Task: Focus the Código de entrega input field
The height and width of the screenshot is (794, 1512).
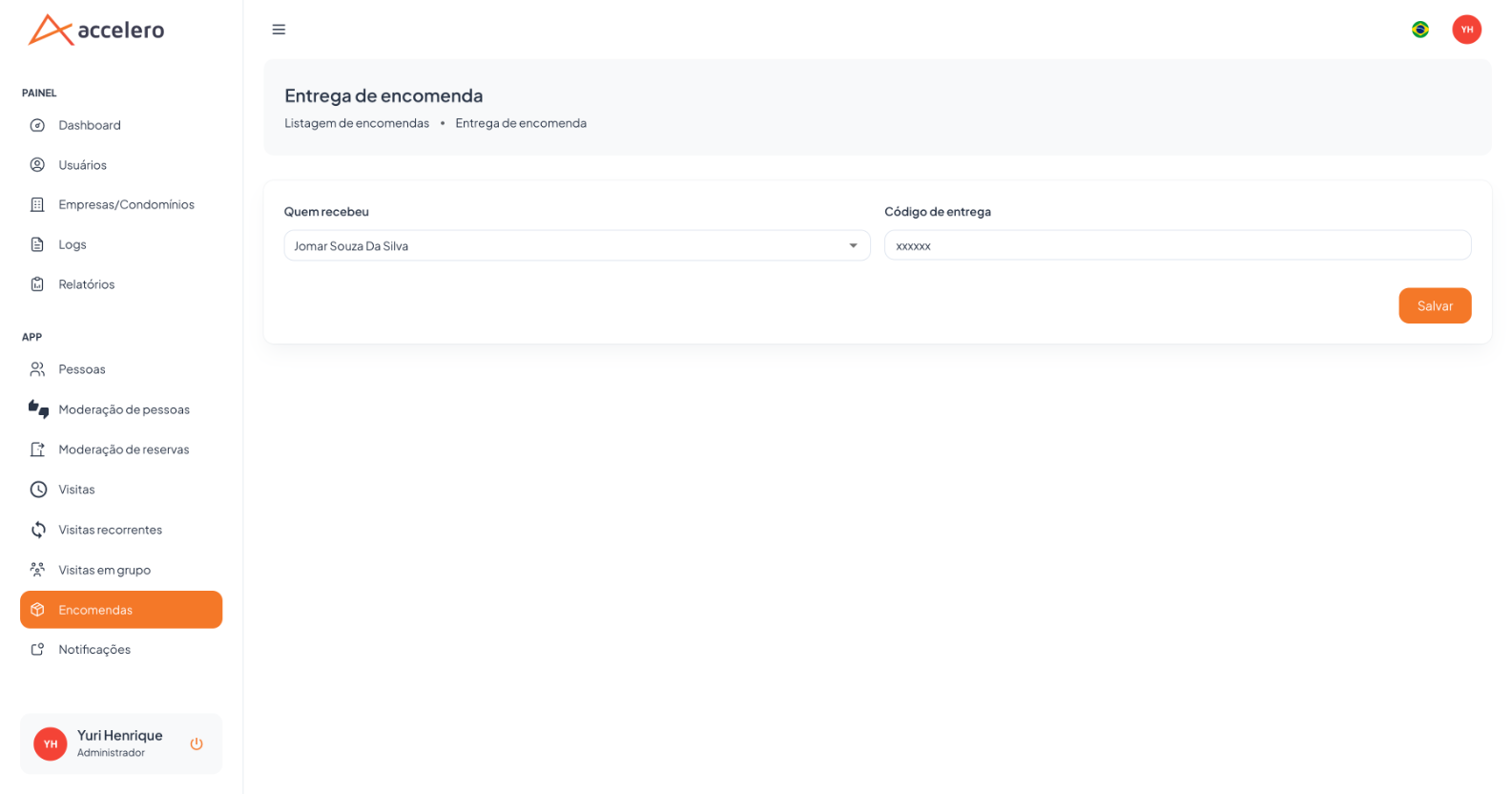Action: [x=1177, y=245]
